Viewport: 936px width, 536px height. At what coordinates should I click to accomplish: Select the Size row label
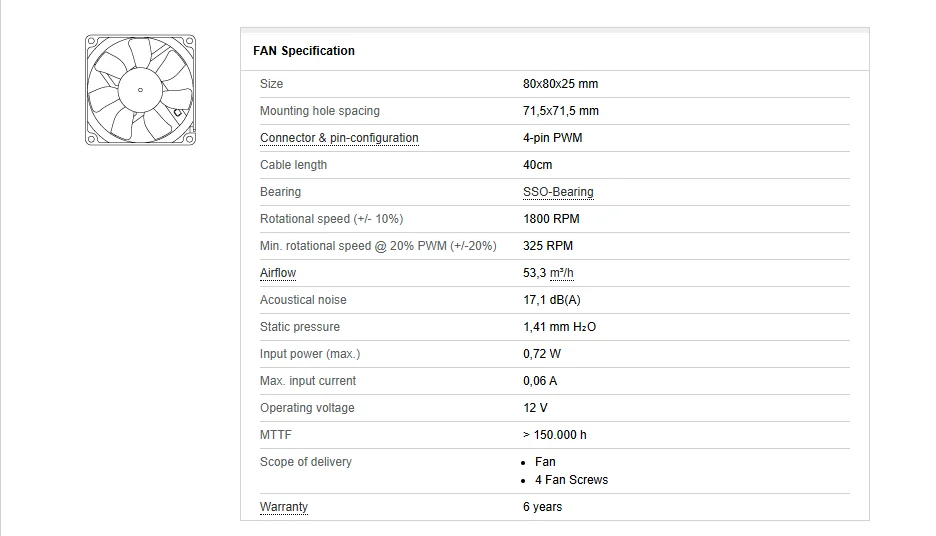(271, 84)
